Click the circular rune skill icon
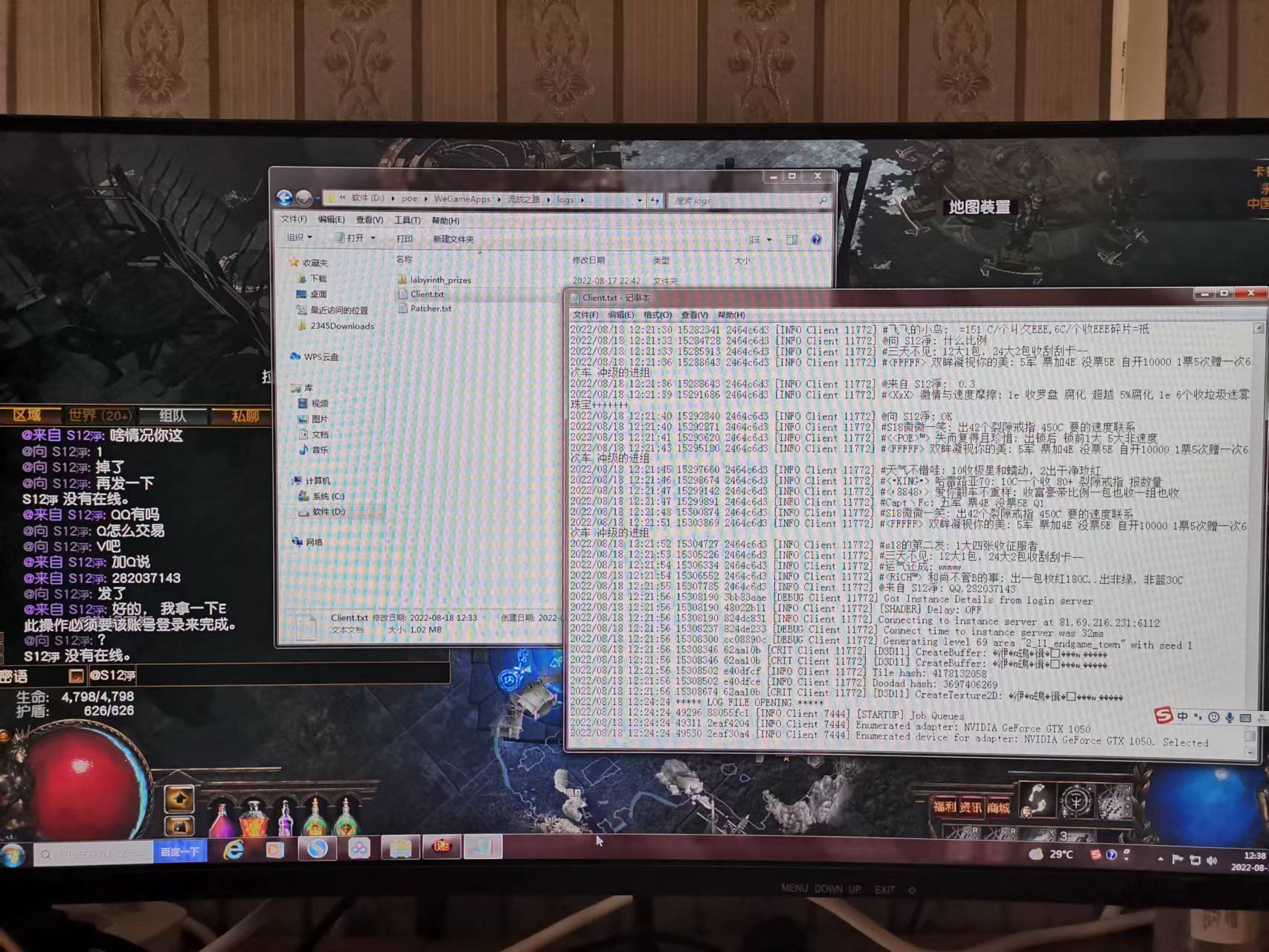 point(1075,800)
